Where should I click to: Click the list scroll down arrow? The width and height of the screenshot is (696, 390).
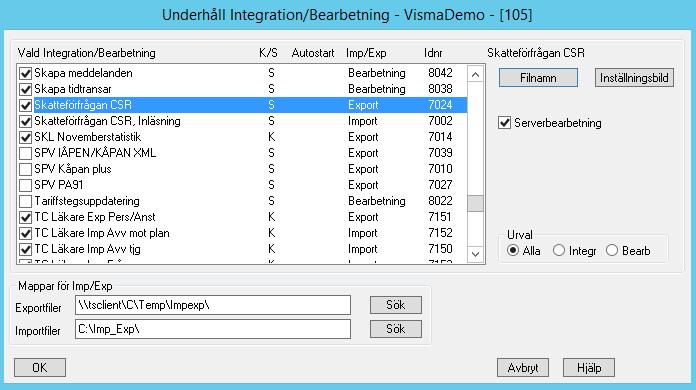475,254
